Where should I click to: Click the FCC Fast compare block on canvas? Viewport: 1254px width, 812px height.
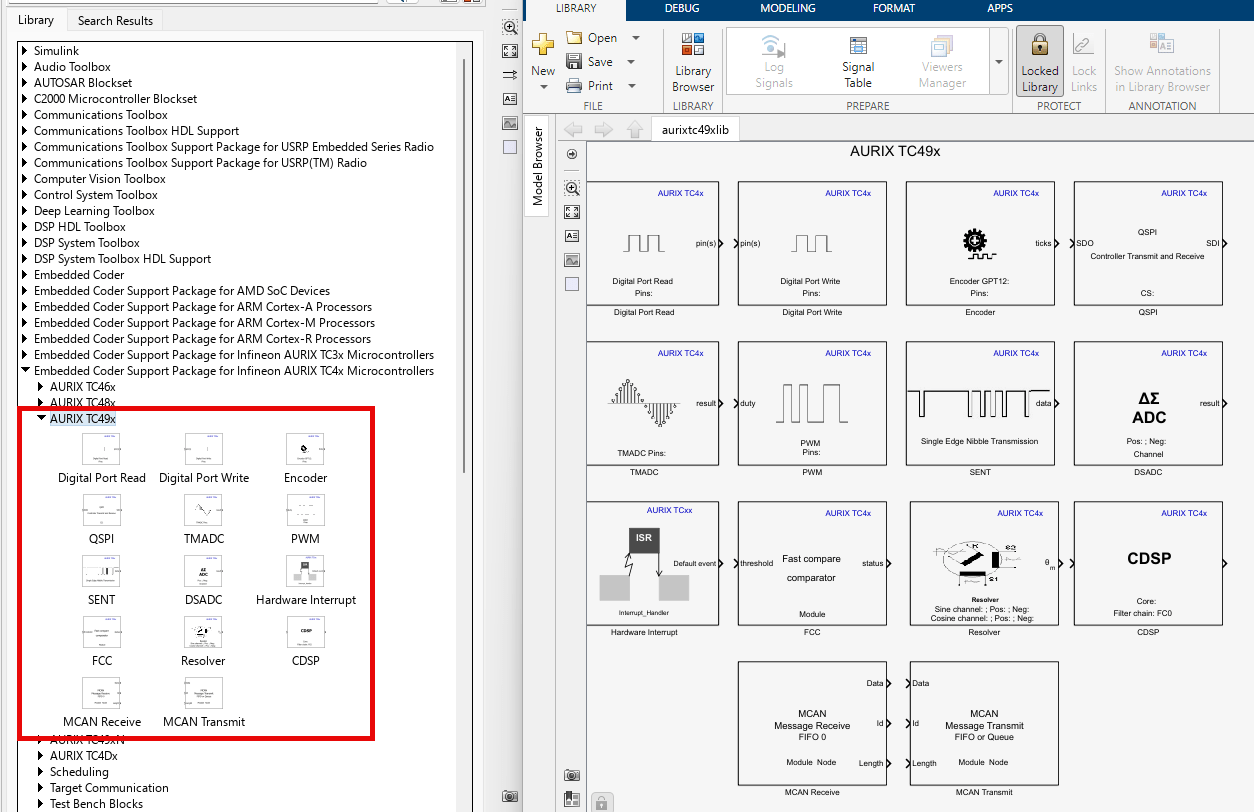[812, 563]
